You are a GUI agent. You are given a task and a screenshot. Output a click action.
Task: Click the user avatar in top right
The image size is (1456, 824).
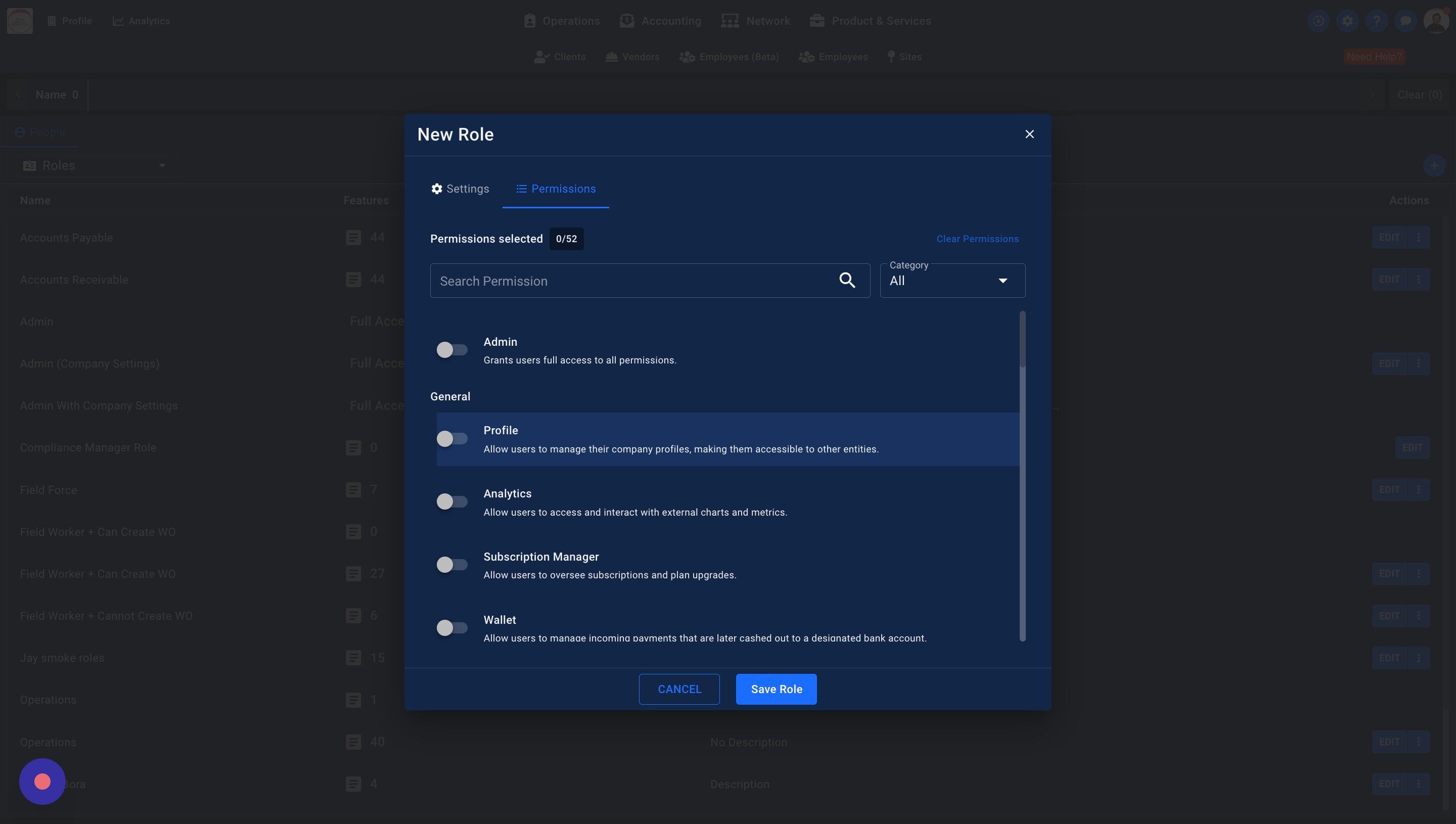(x=1435, y=21)
